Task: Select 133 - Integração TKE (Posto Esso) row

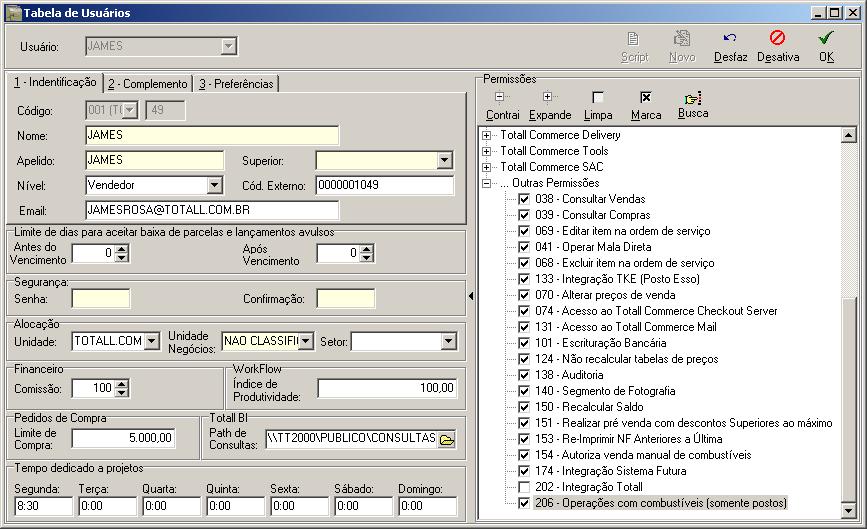Action: 617,279
